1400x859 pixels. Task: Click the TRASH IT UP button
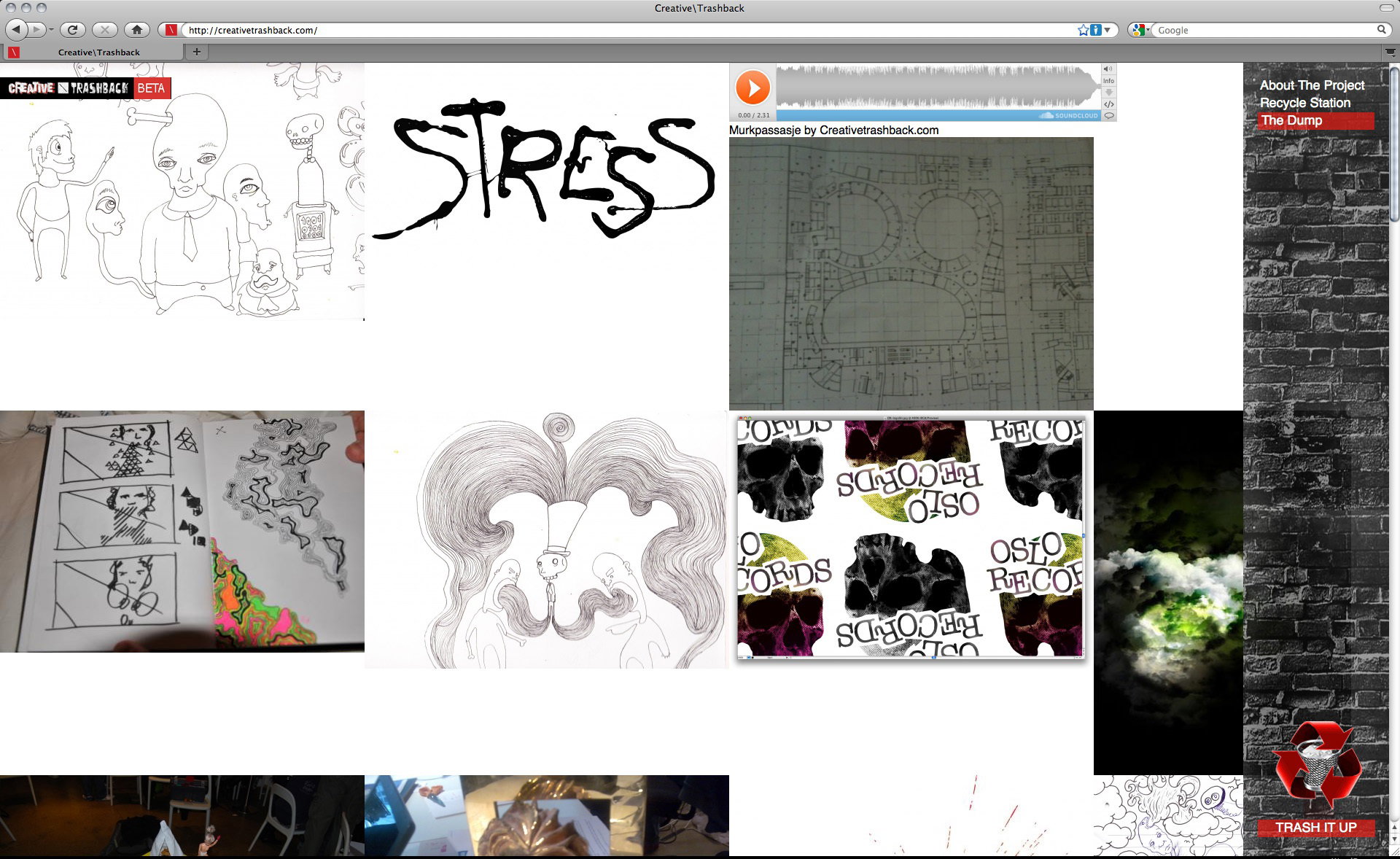(x=1316, y=827)
